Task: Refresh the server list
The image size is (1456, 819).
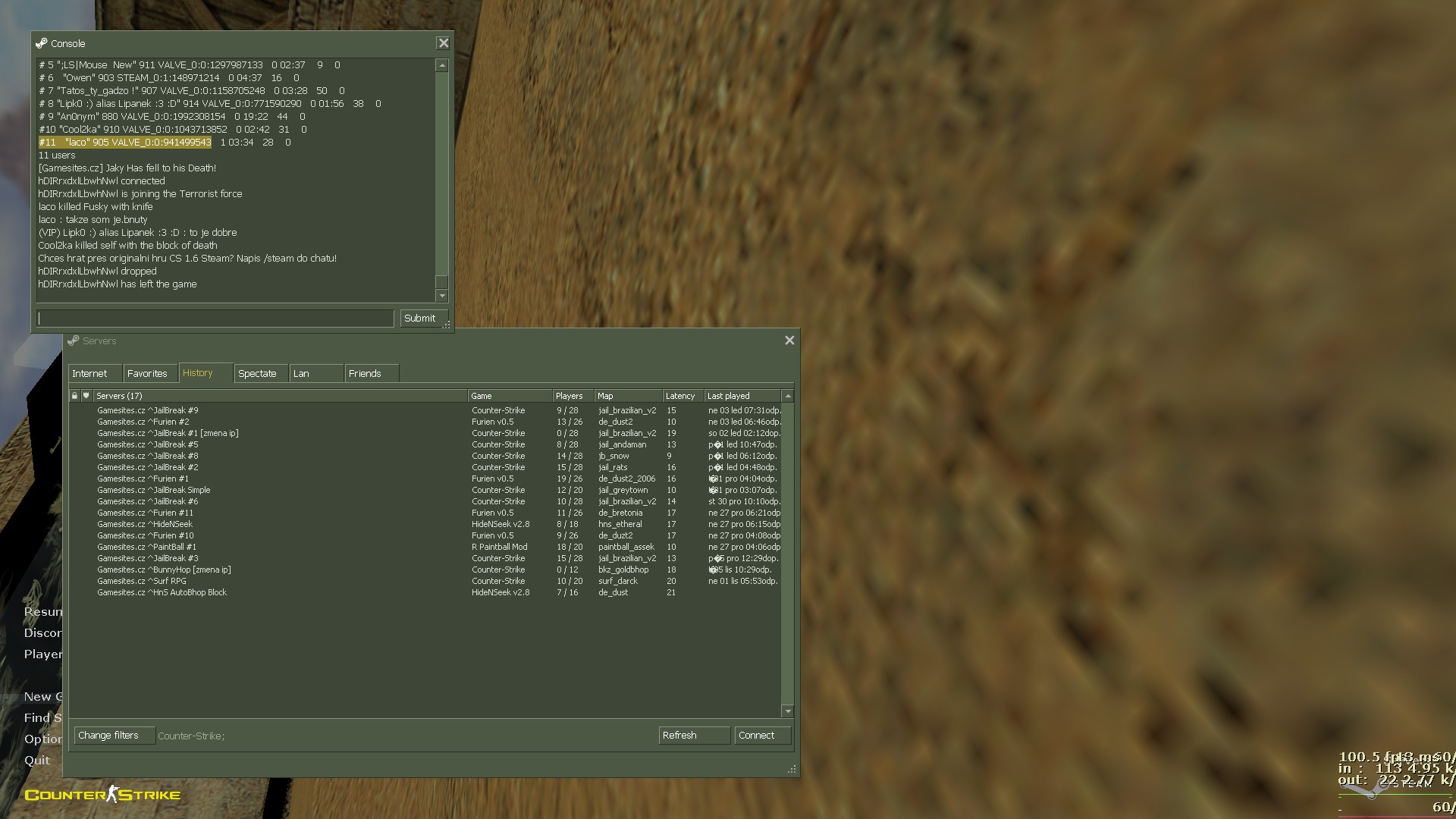Action: 694,736
